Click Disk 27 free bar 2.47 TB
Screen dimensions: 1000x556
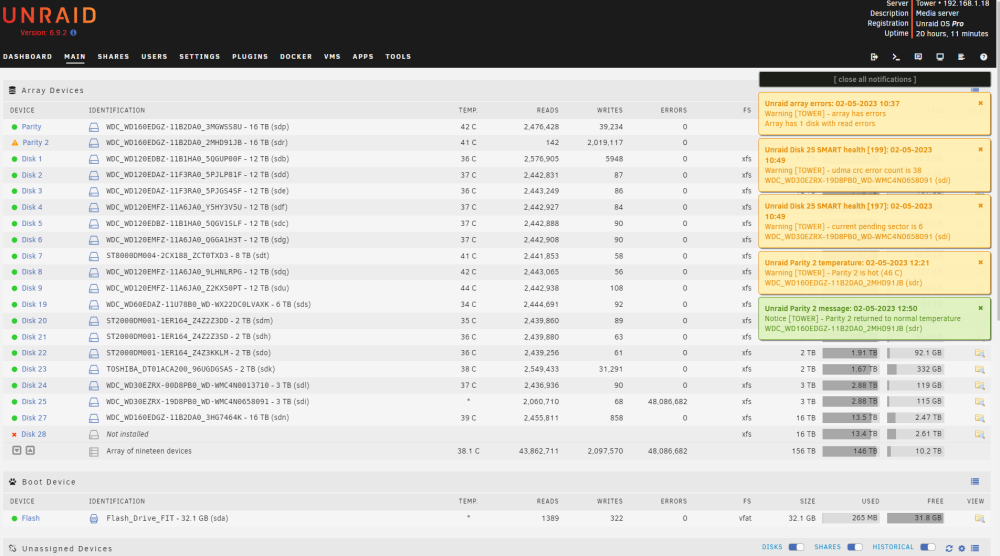[x=915, y=418]
